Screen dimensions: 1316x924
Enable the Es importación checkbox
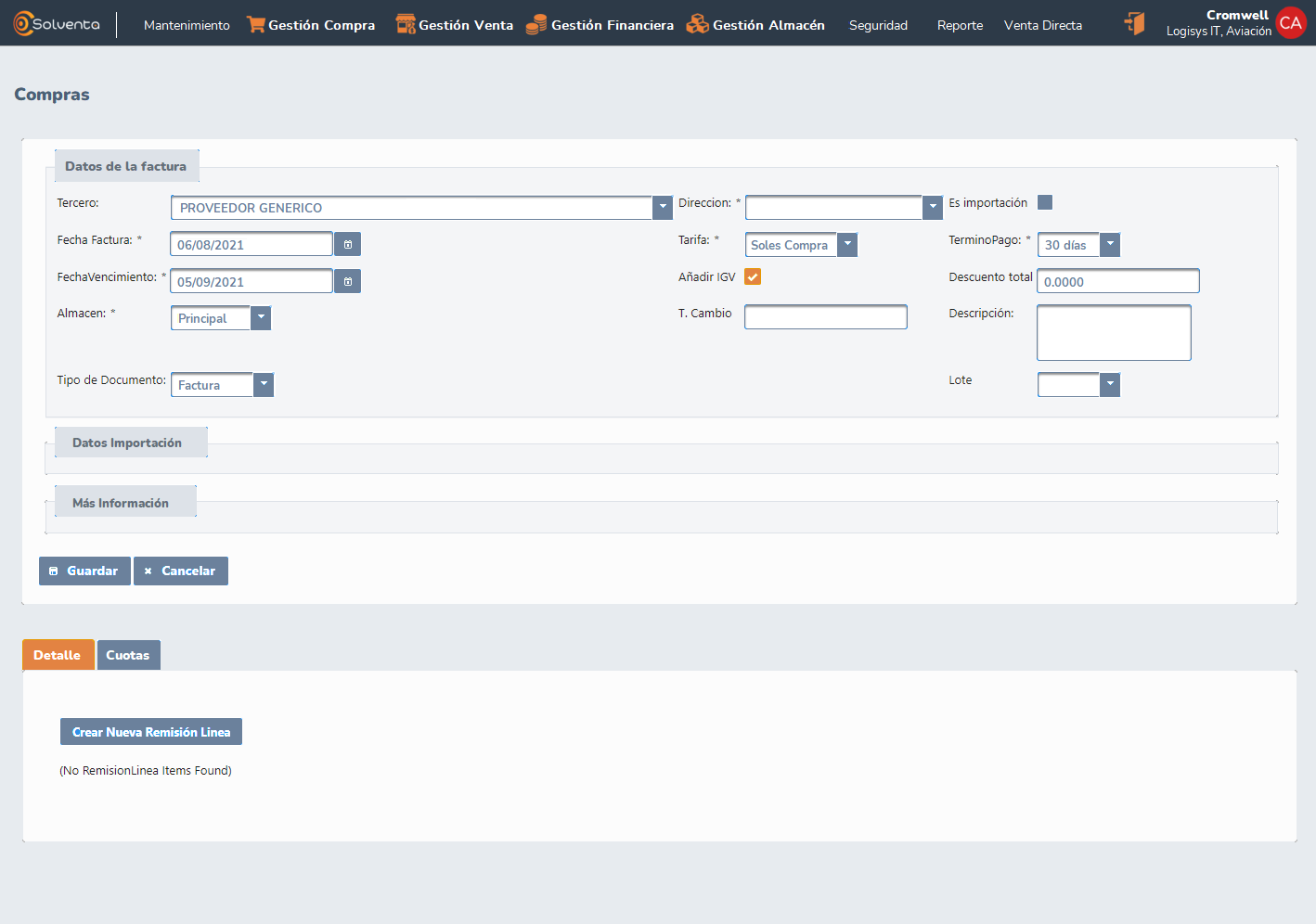1045,202
